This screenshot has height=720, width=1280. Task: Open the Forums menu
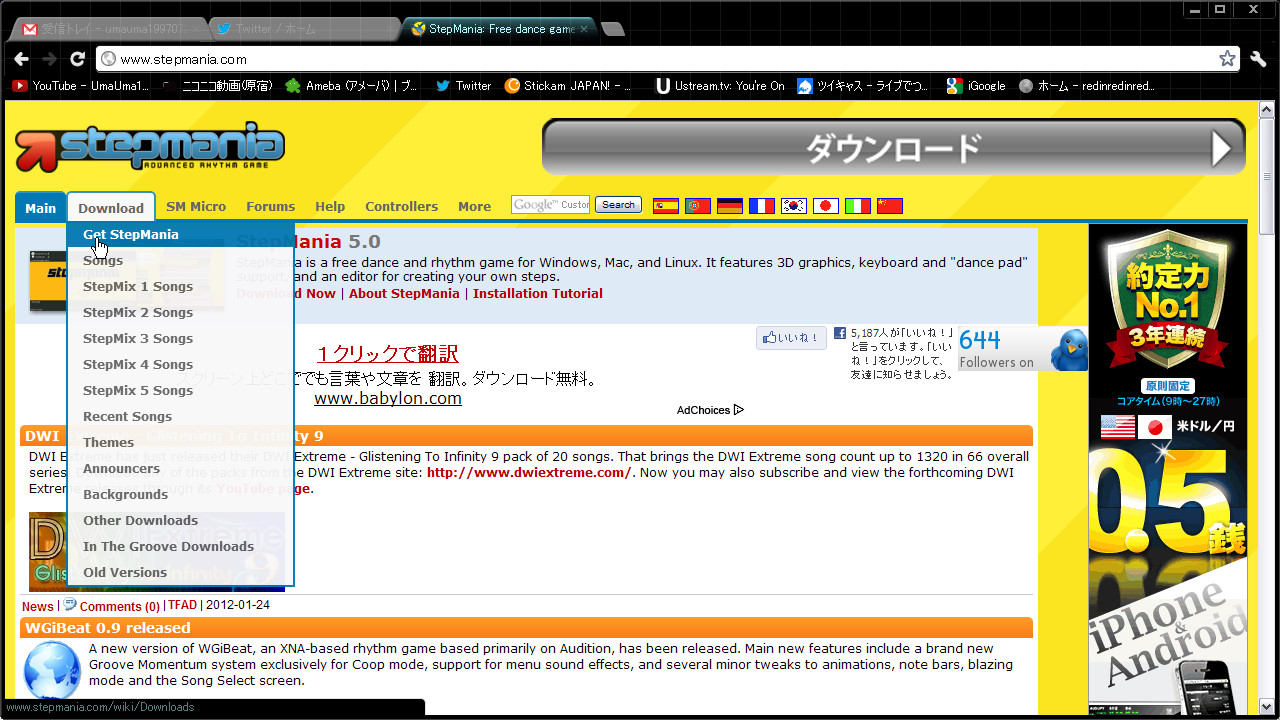(270, 207)
